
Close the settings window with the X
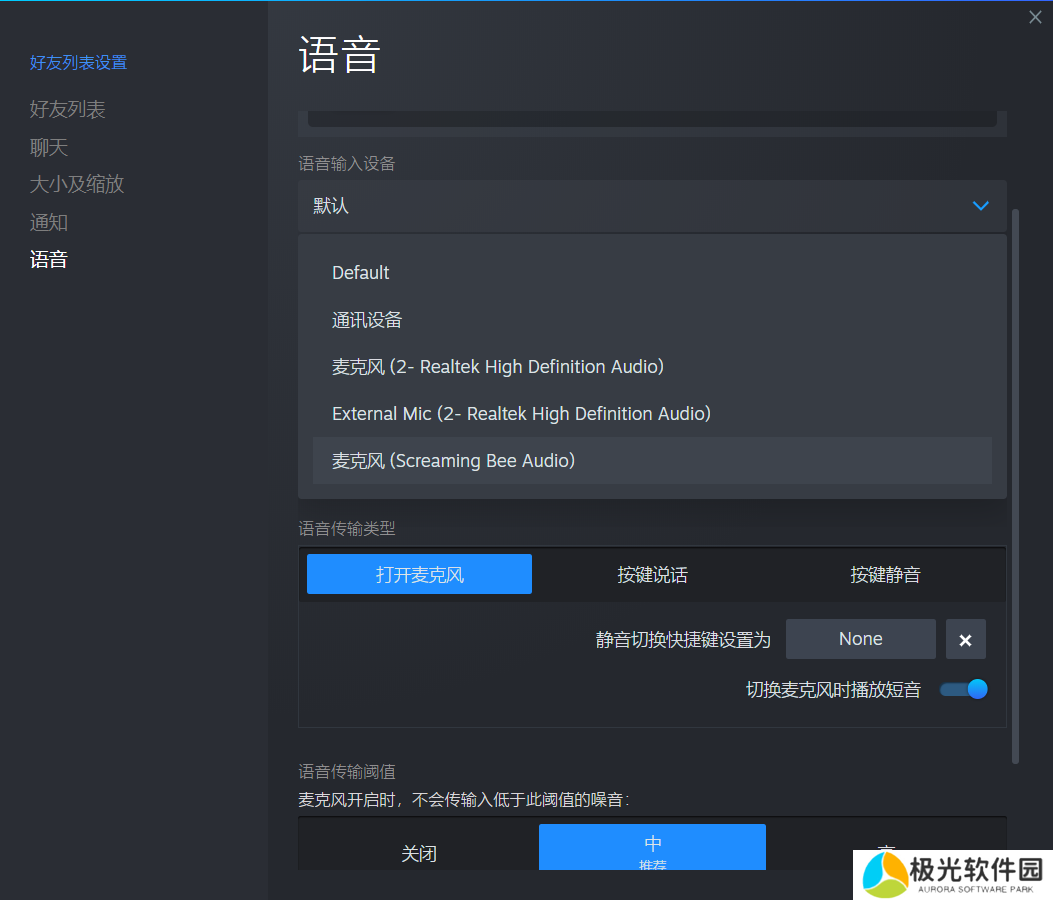1035,17
